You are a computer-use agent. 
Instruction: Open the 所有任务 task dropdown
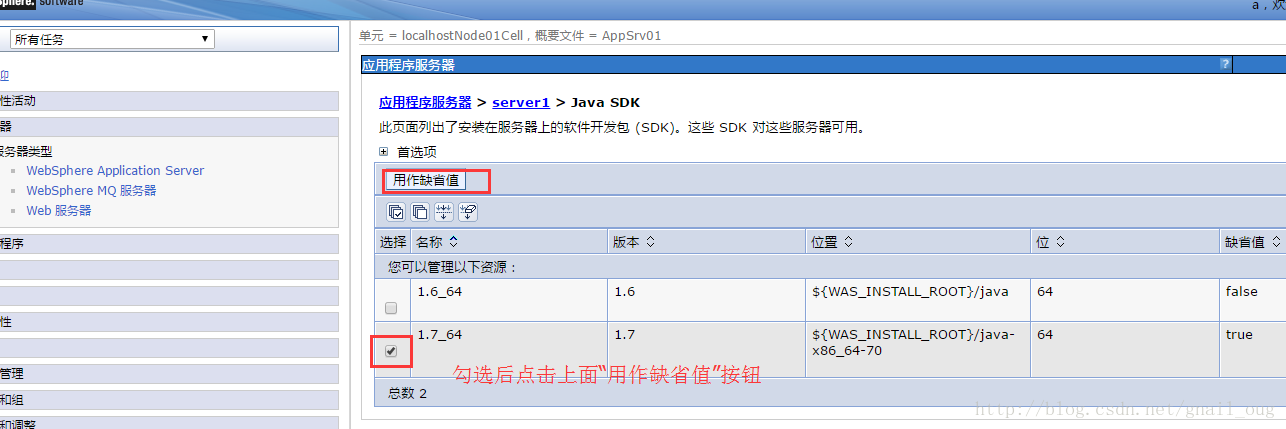click(112, 39)
